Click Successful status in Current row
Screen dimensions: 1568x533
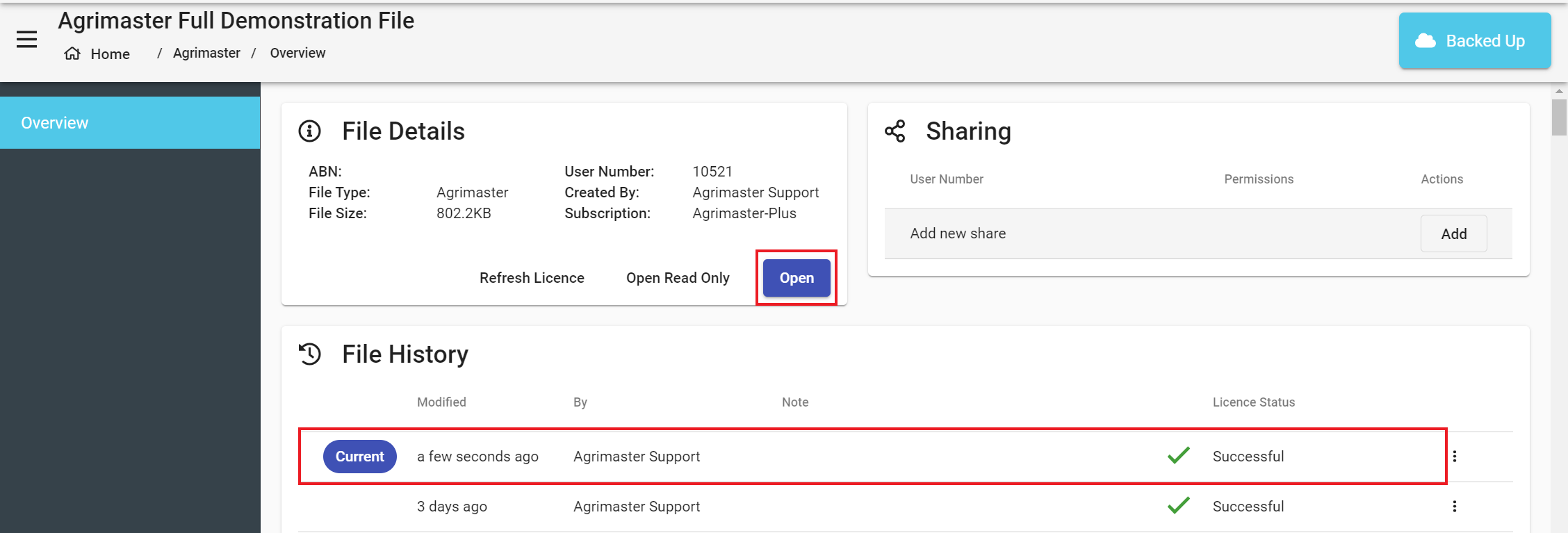tap(1248, 457)
